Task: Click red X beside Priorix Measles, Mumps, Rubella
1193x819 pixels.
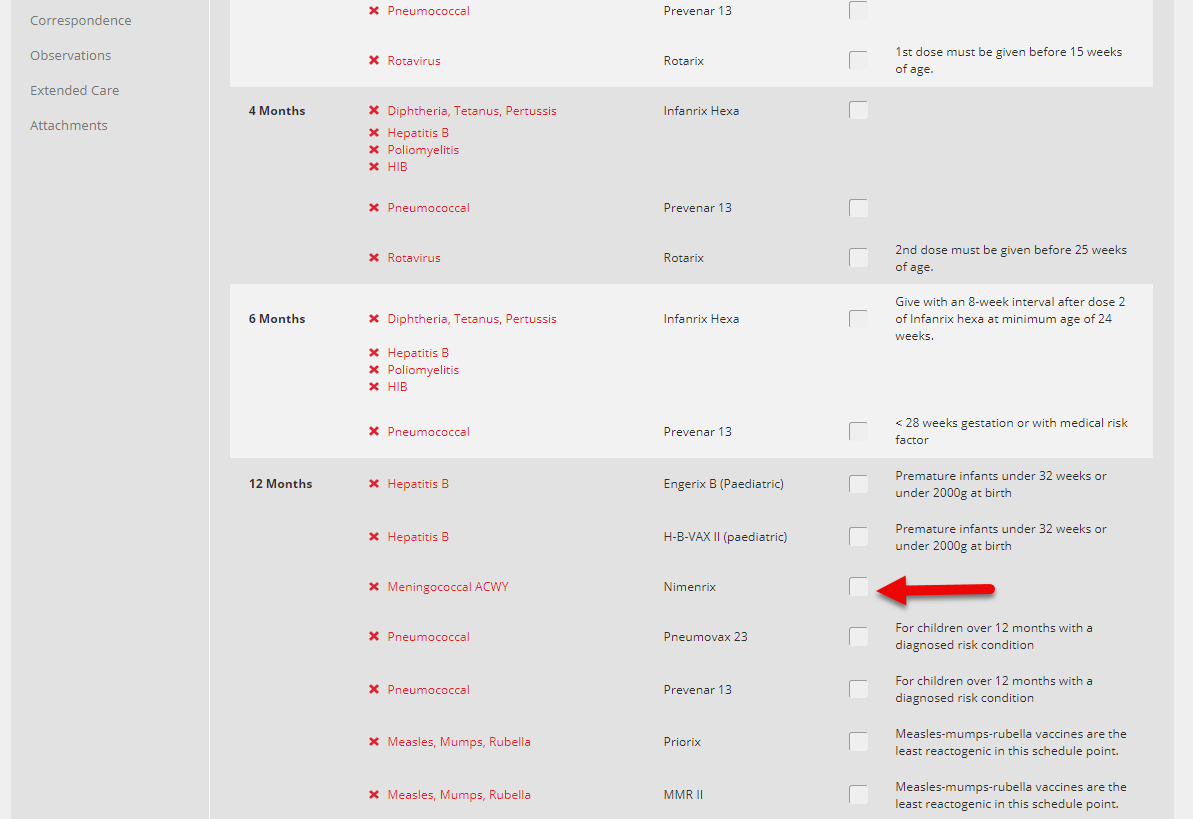Action: [374, 742]
